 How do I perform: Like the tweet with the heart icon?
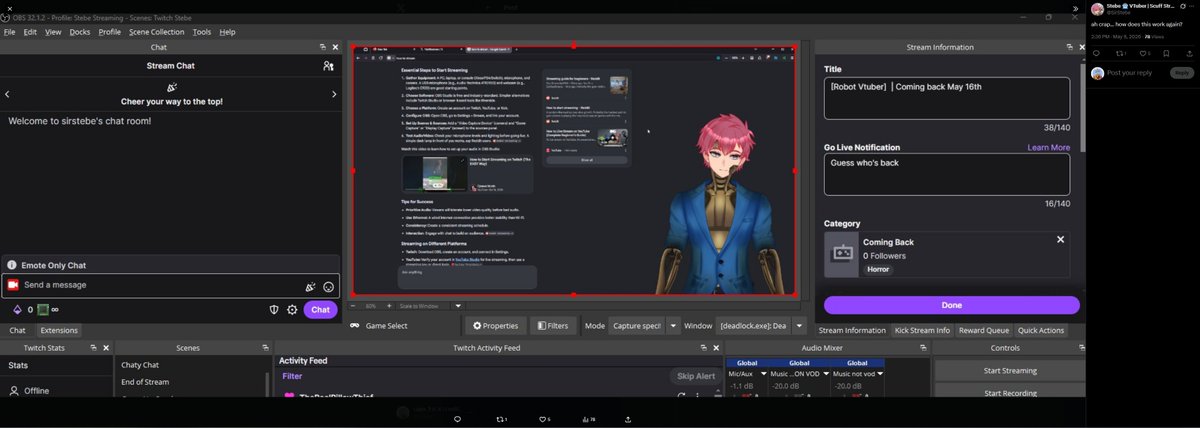tap(1144, 53)
